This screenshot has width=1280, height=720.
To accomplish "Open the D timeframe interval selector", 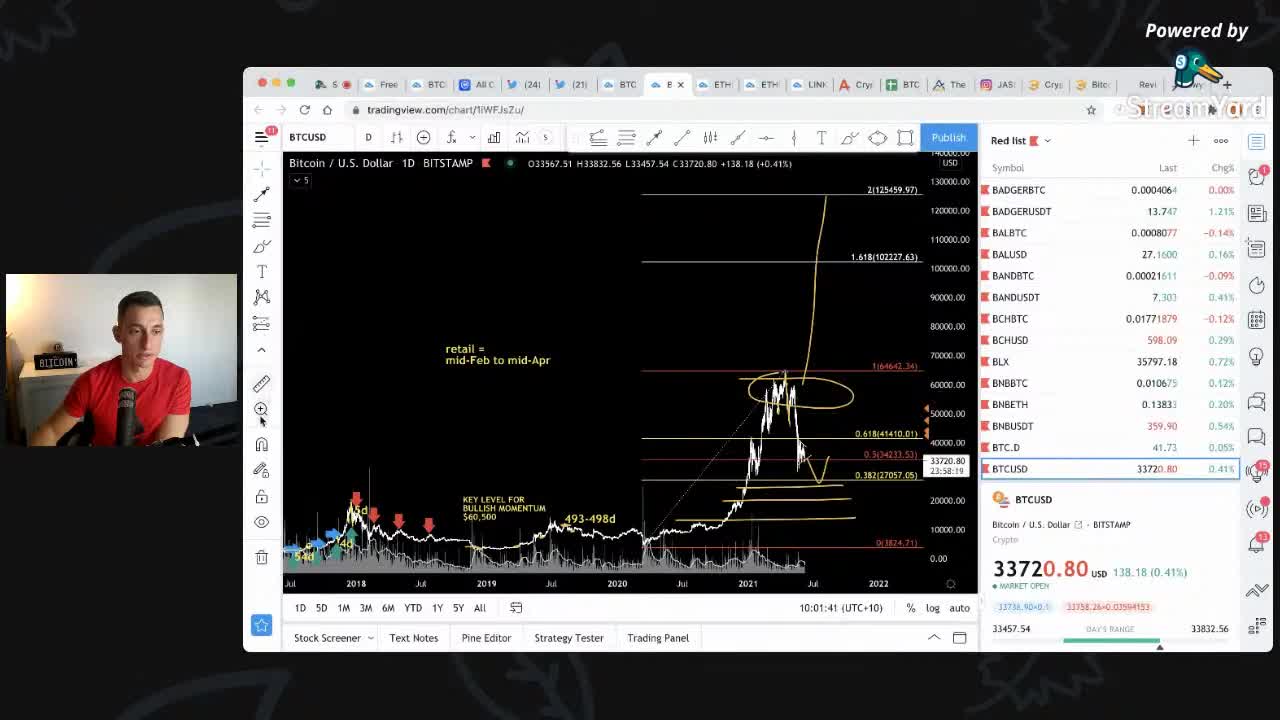I will (x=368, y=137).
